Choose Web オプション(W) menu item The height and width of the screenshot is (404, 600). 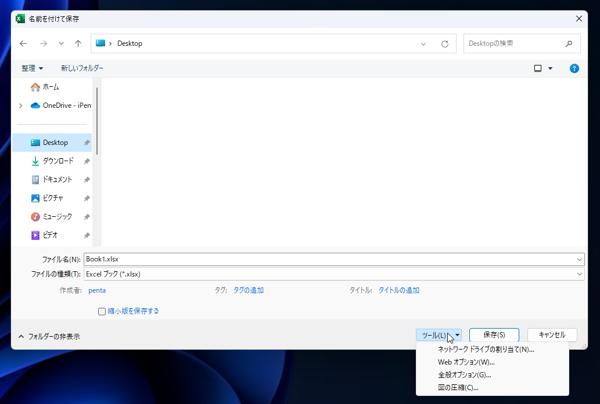492,362
